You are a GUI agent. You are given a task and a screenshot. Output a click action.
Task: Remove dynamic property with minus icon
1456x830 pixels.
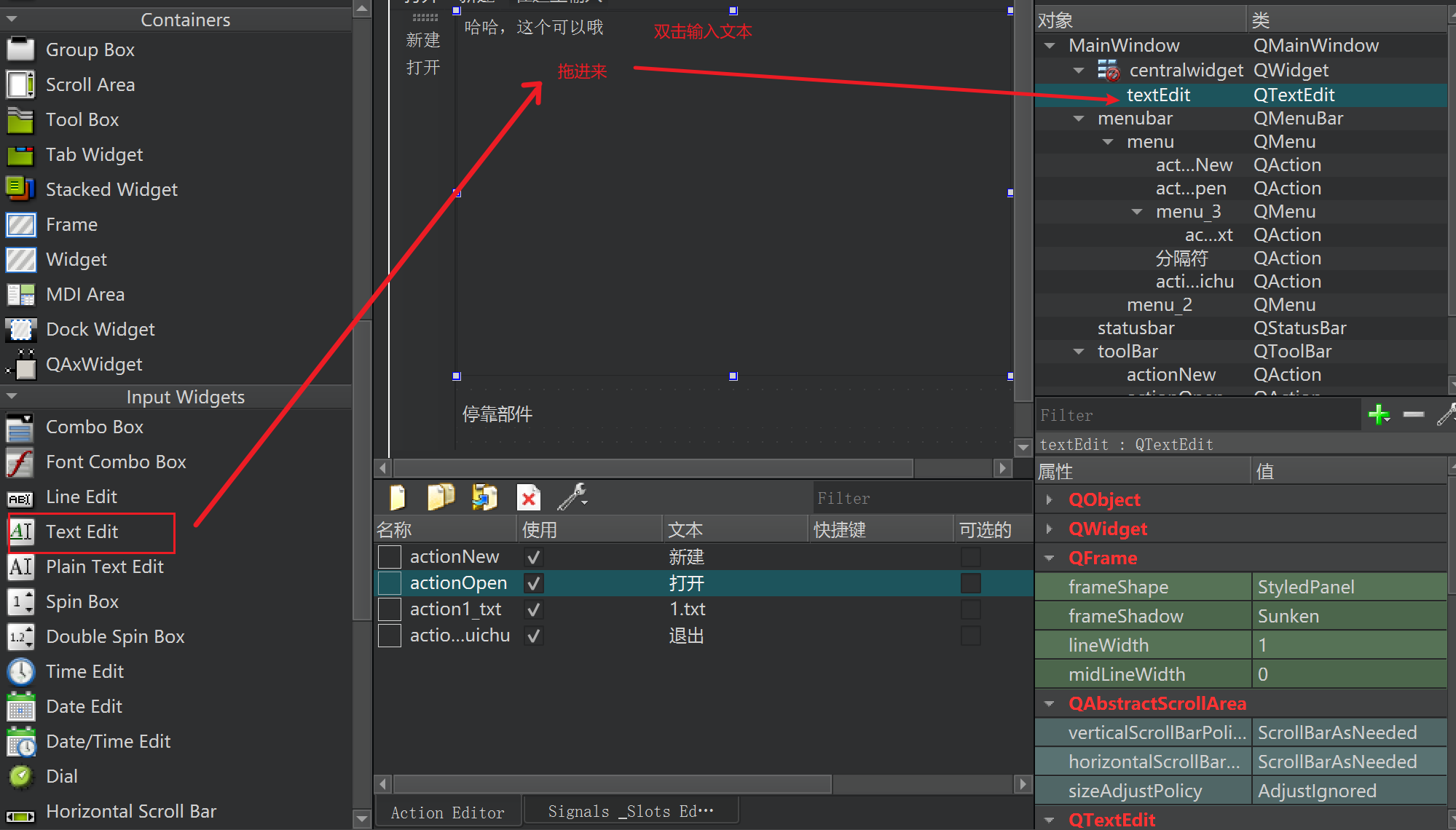point(1413,414)
